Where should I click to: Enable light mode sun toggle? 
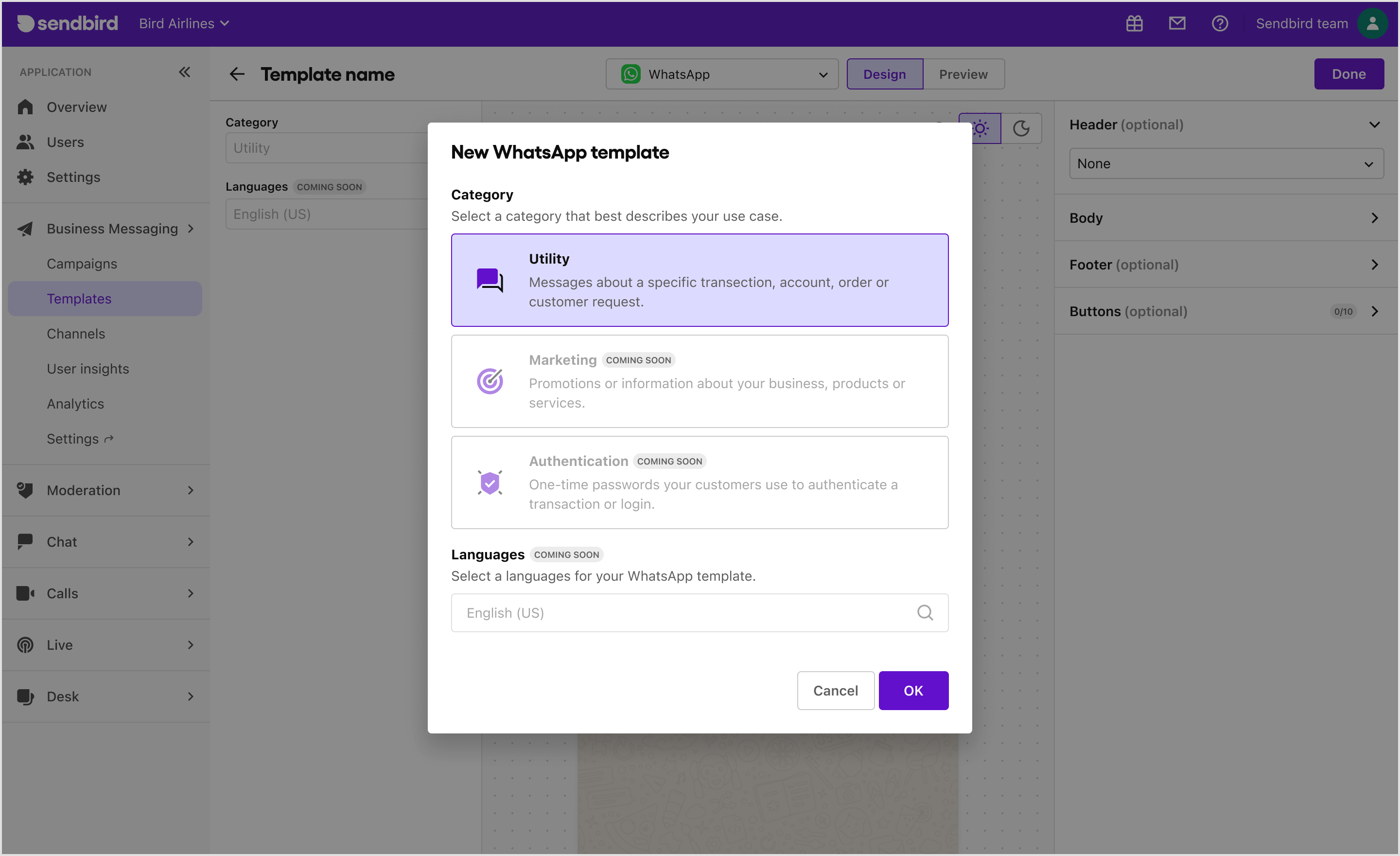(x=980, y=128)
